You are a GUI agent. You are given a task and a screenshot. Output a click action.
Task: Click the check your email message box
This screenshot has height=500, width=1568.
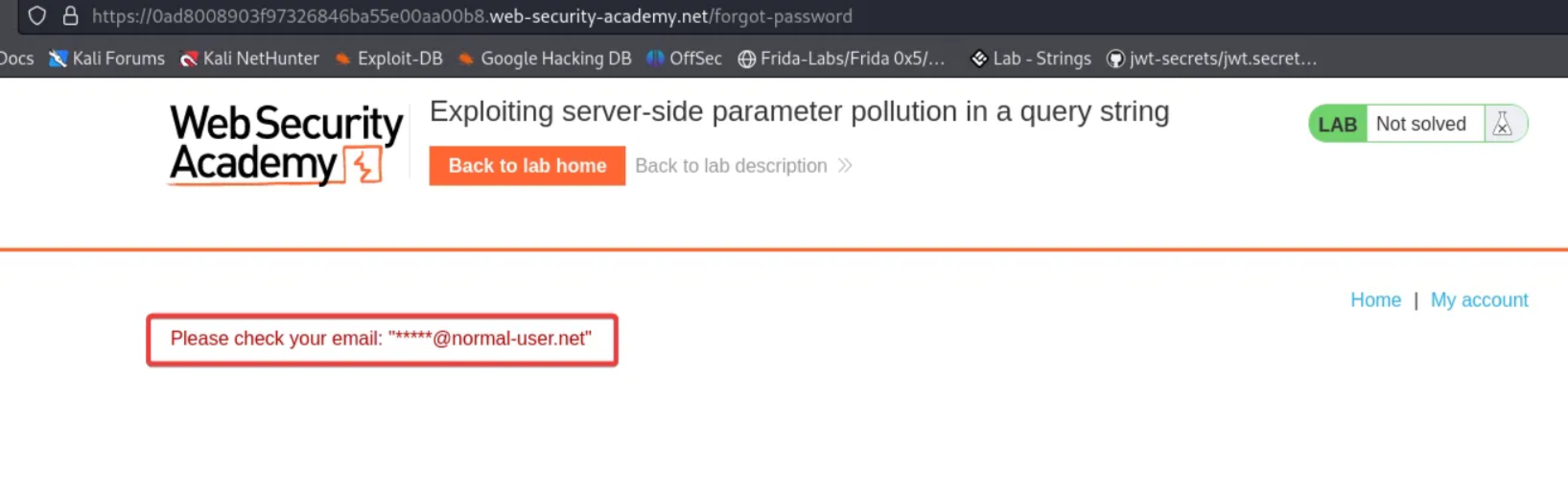coord(382,340)
